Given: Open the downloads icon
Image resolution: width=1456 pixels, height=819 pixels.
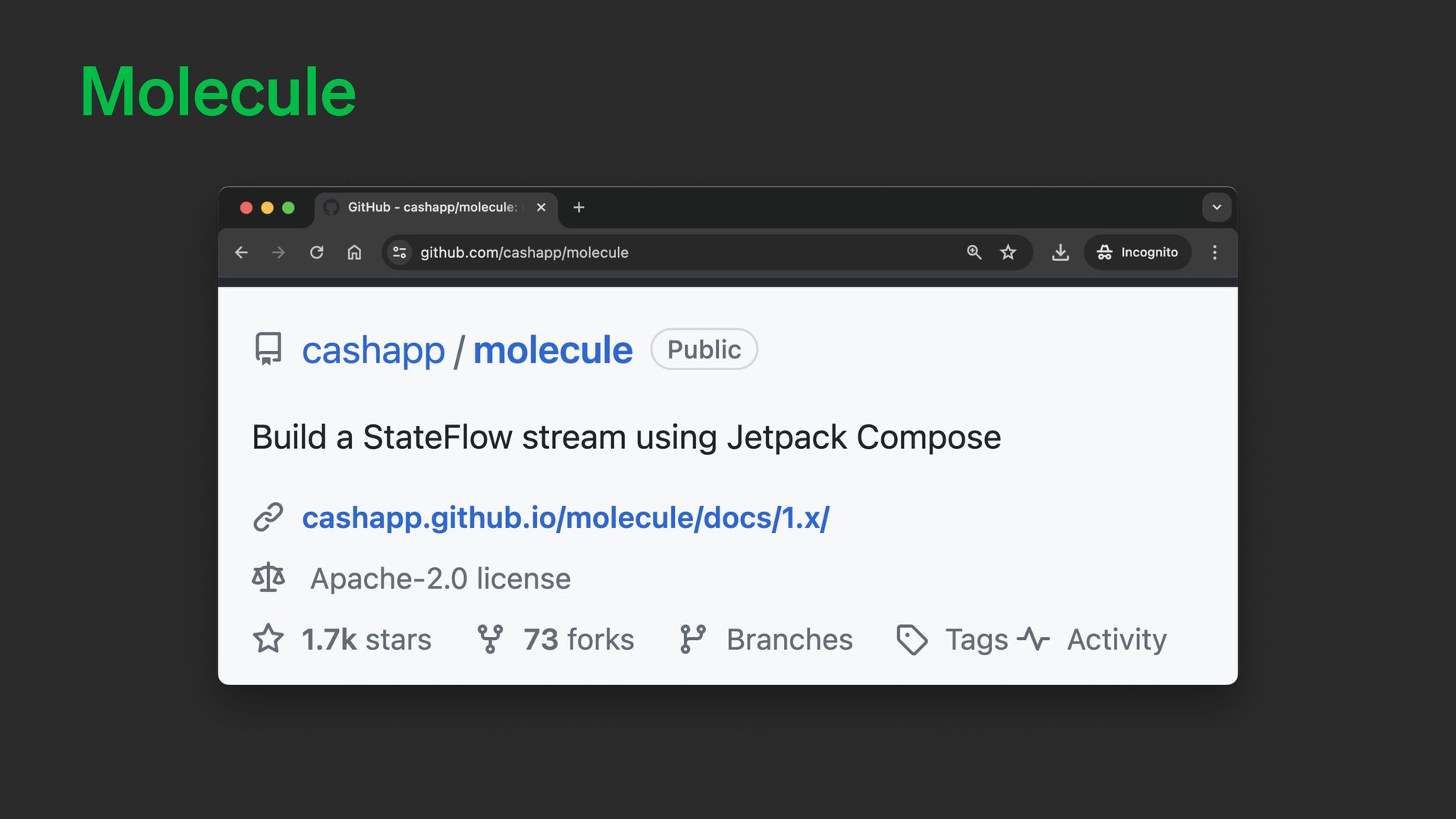Looking at the screenshot, I should tap(1060, 253).
